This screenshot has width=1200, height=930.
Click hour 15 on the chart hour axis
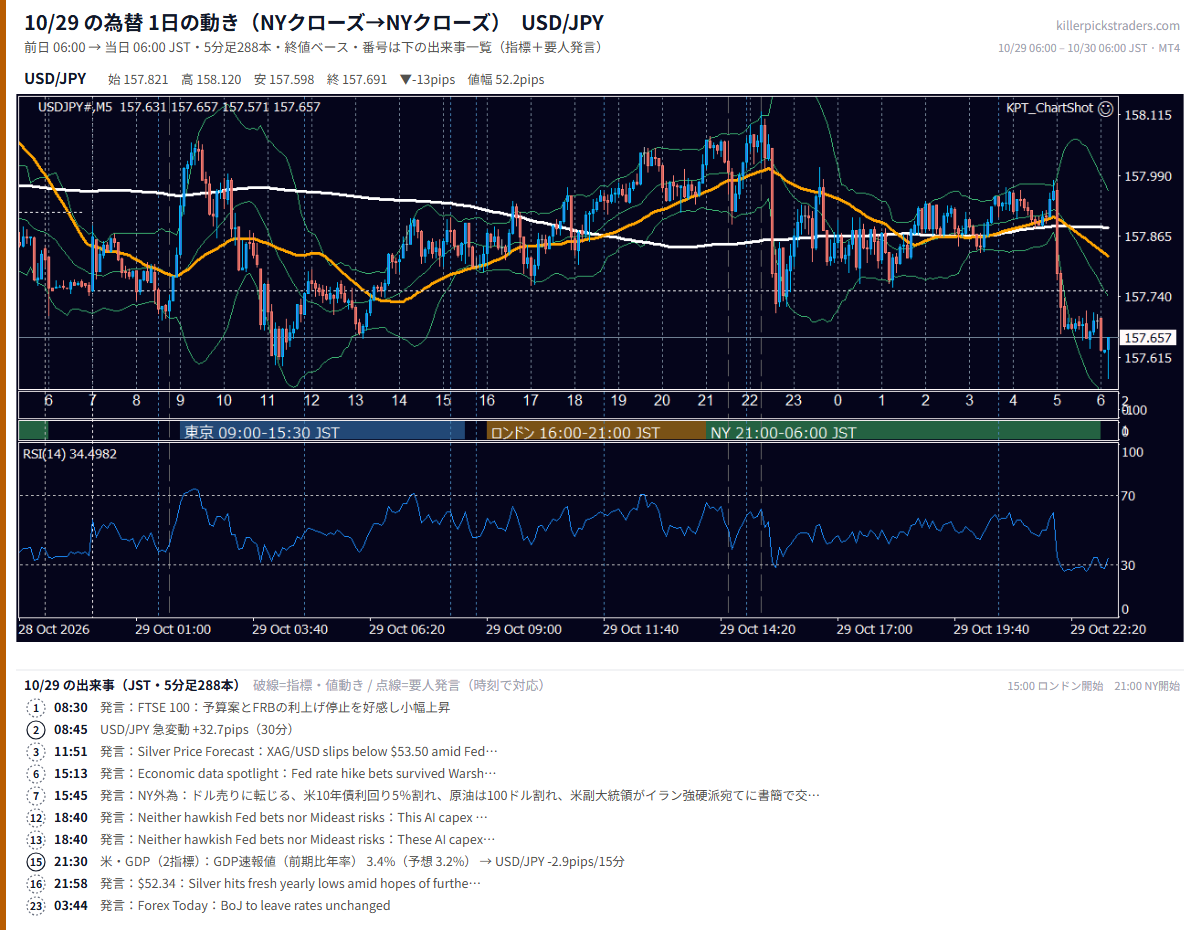pos(443,400)
